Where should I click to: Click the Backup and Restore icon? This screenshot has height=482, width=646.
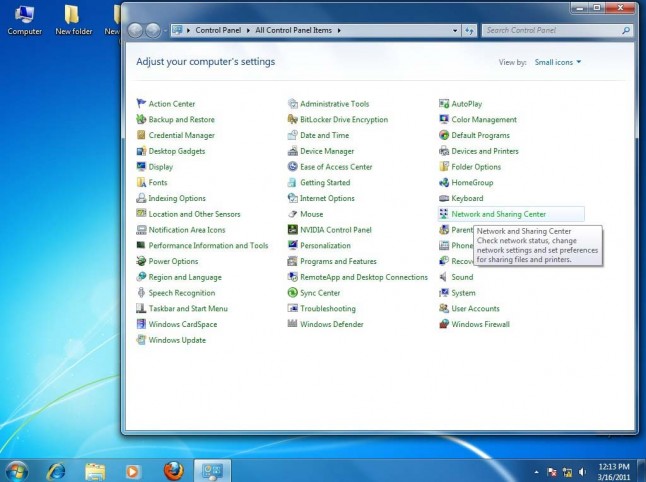(x=141, y=119)
